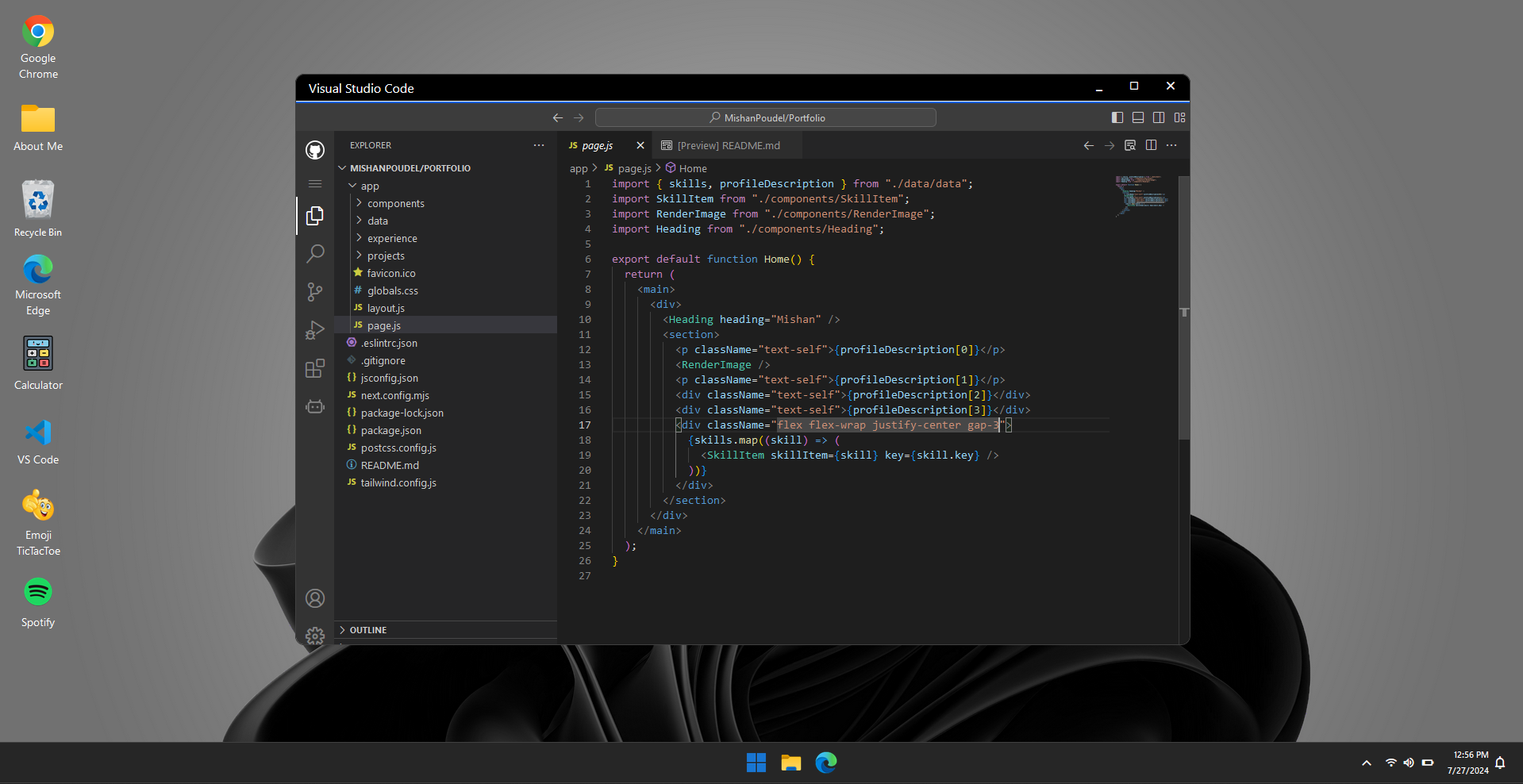
Task: Toggle the primary side bar visibility
Action: point(1117,117)
